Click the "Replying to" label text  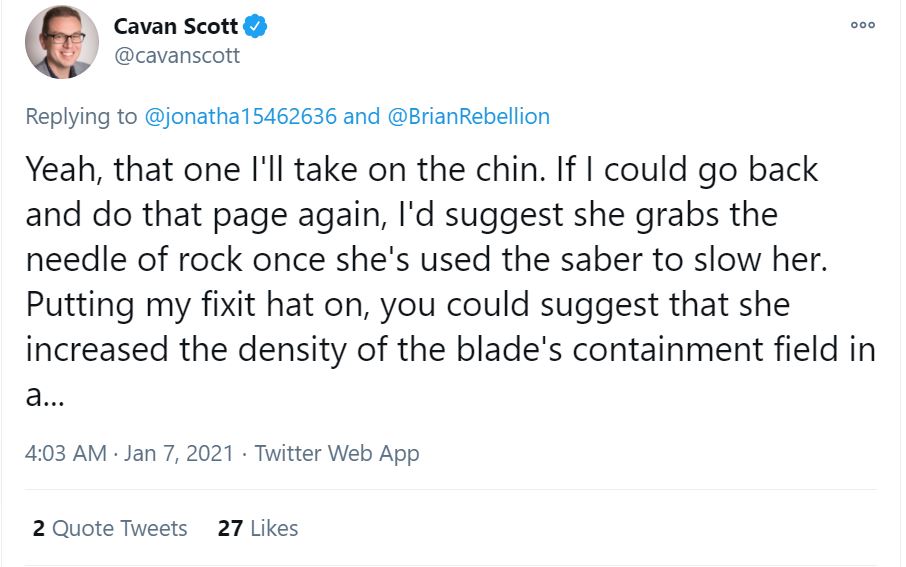(82, 116)
